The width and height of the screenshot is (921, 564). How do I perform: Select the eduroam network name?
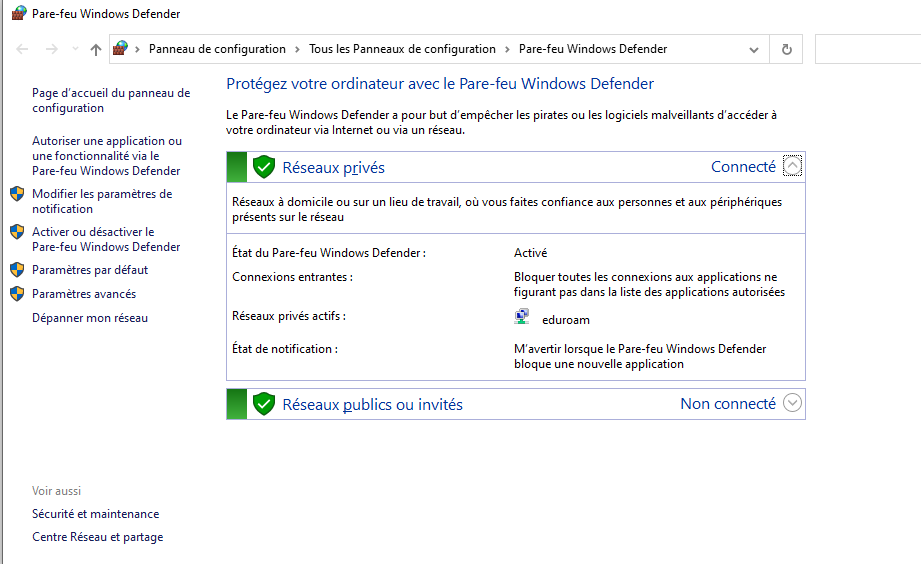(x=566, y=320)
